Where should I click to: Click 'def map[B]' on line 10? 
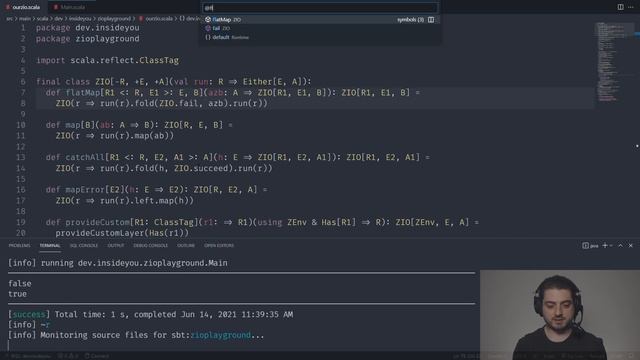(70, 125)
